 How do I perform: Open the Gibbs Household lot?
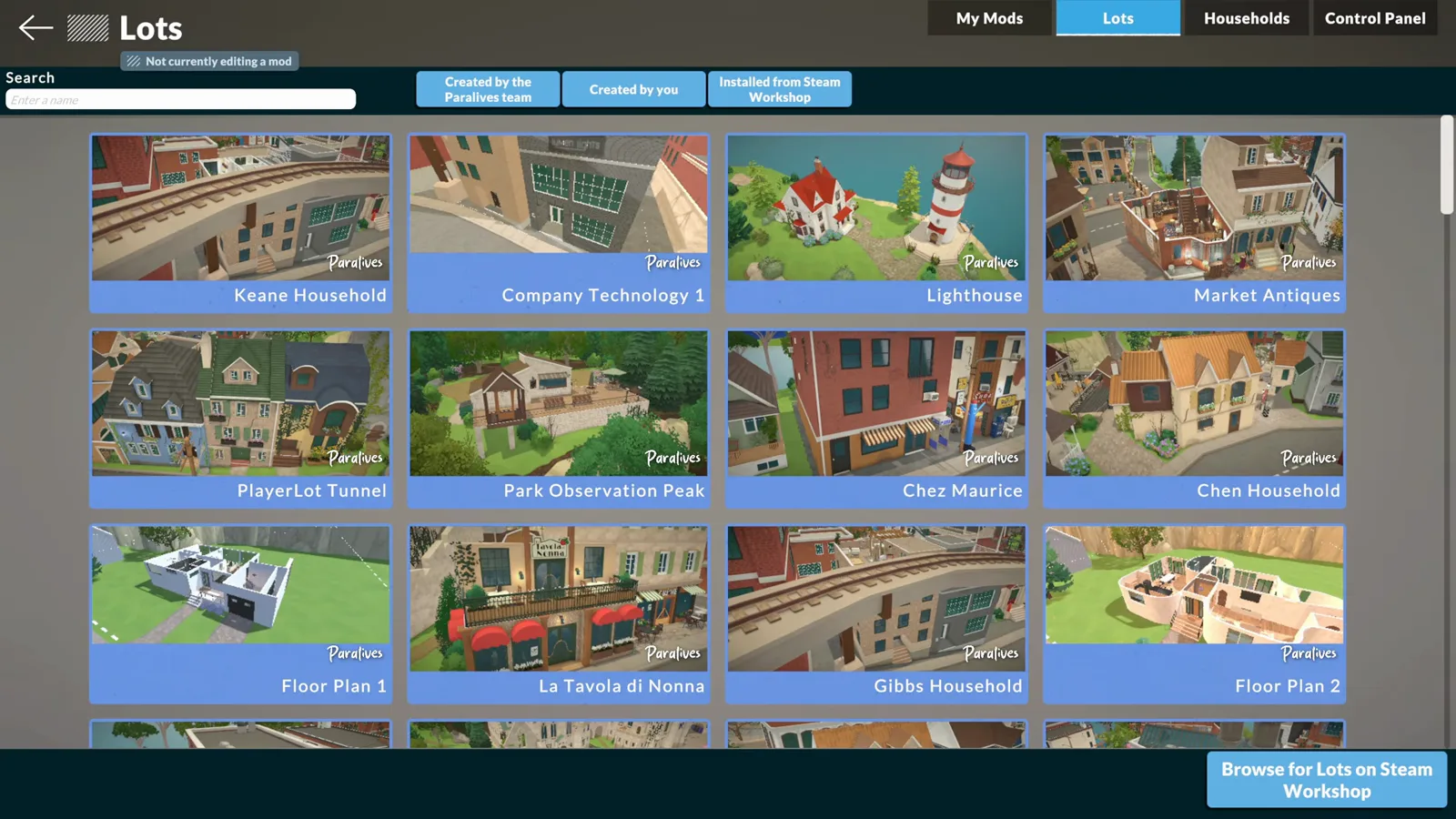point(876,614)
